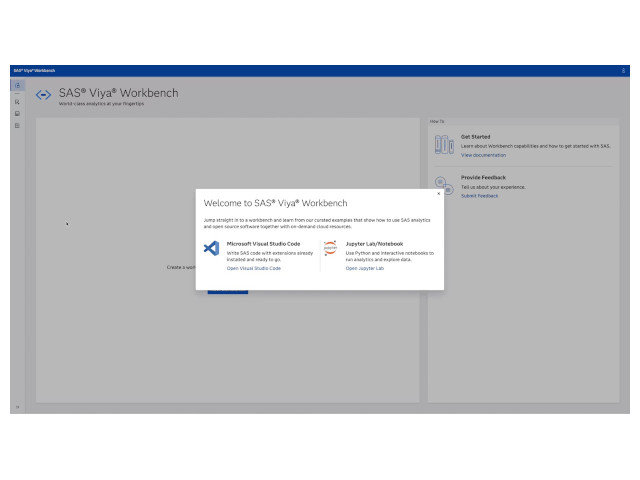Click View documentation link

point(483,155)
